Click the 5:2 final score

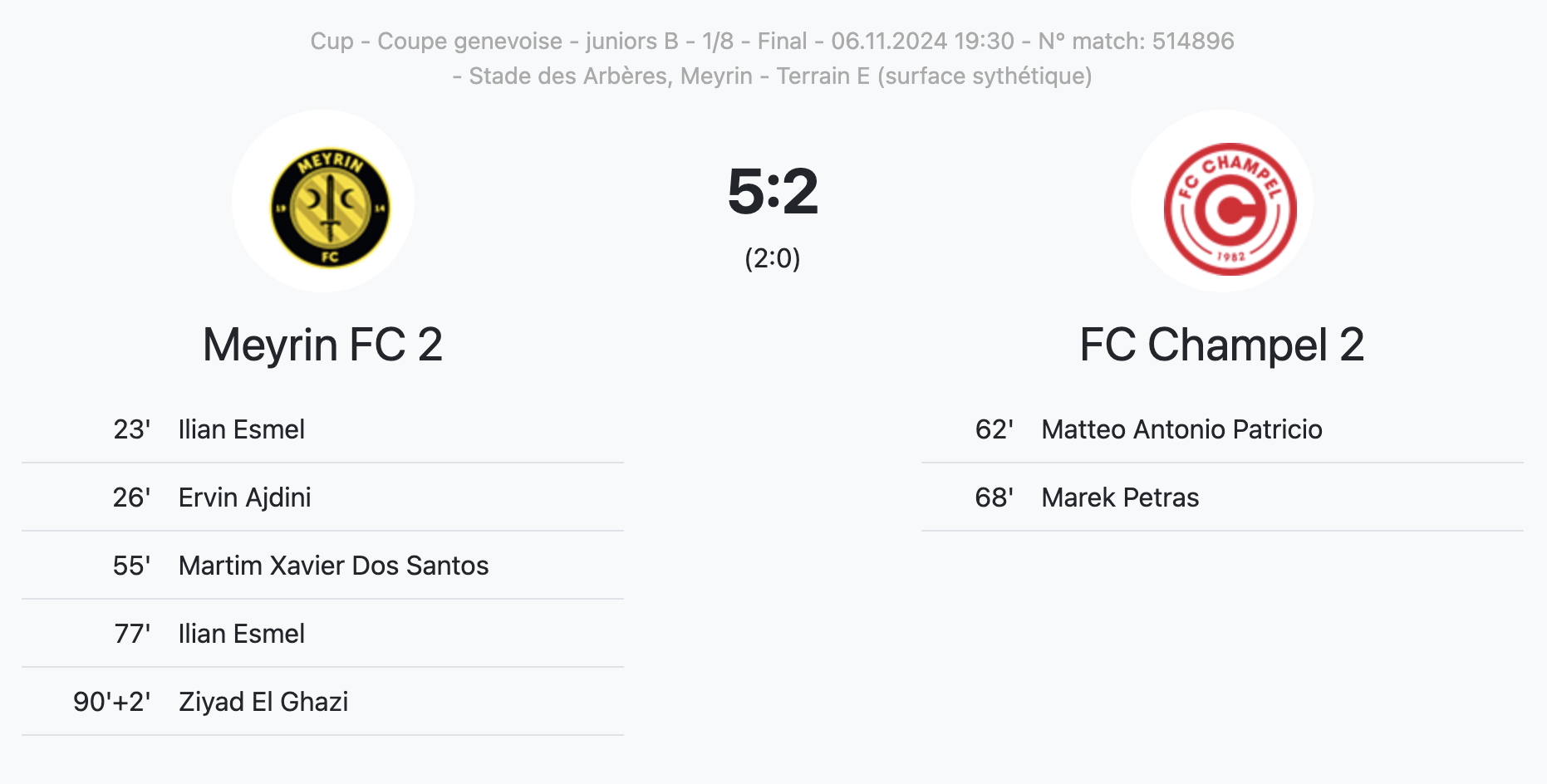click(773, 192)
